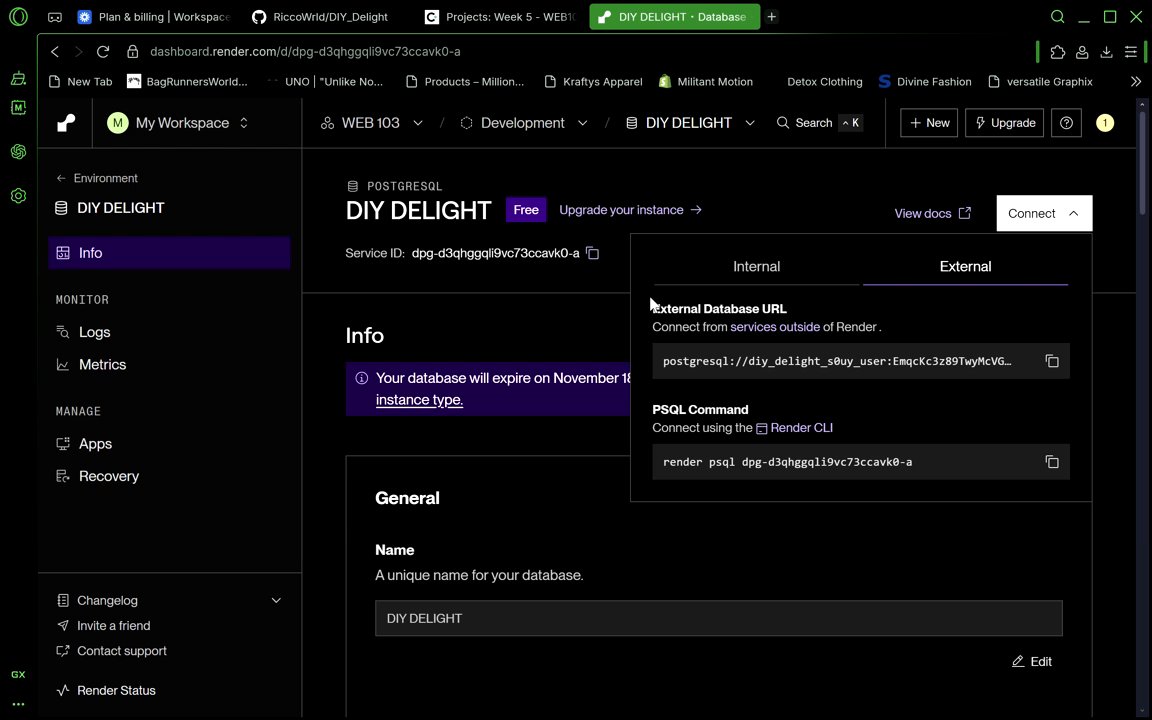Open browser extensions cube icon
Image resolution: width=1152 pixels, height=720 pixels.
[1057, 51]
